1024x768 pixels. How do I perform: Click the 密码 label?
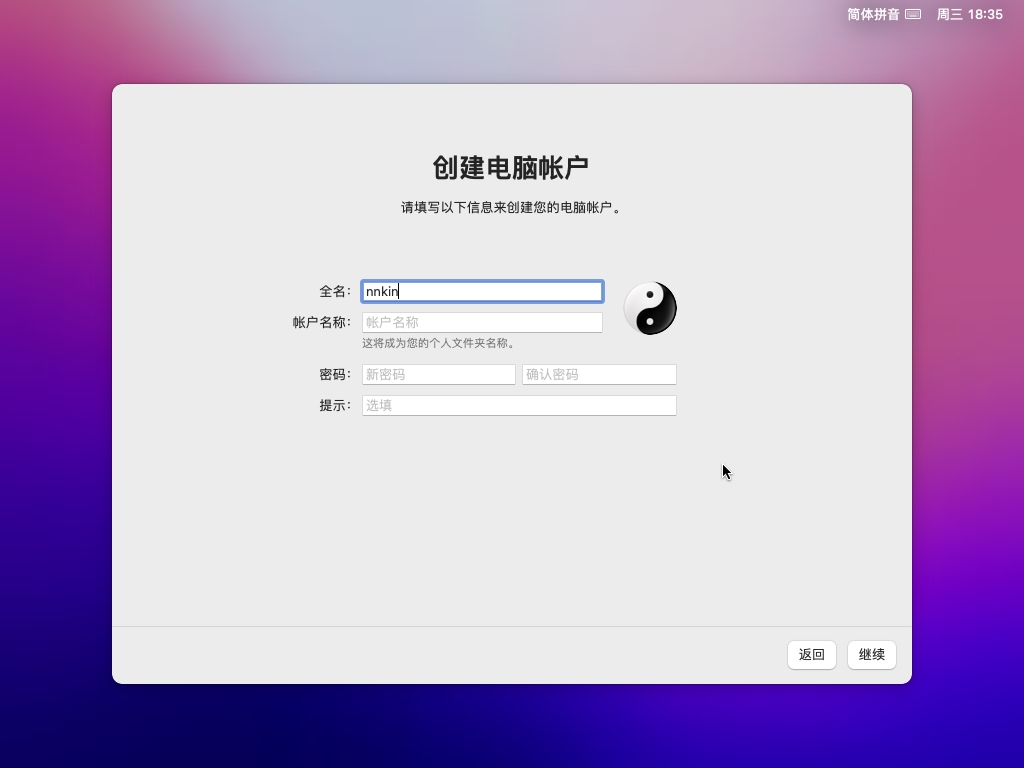(x=334, y=374)
